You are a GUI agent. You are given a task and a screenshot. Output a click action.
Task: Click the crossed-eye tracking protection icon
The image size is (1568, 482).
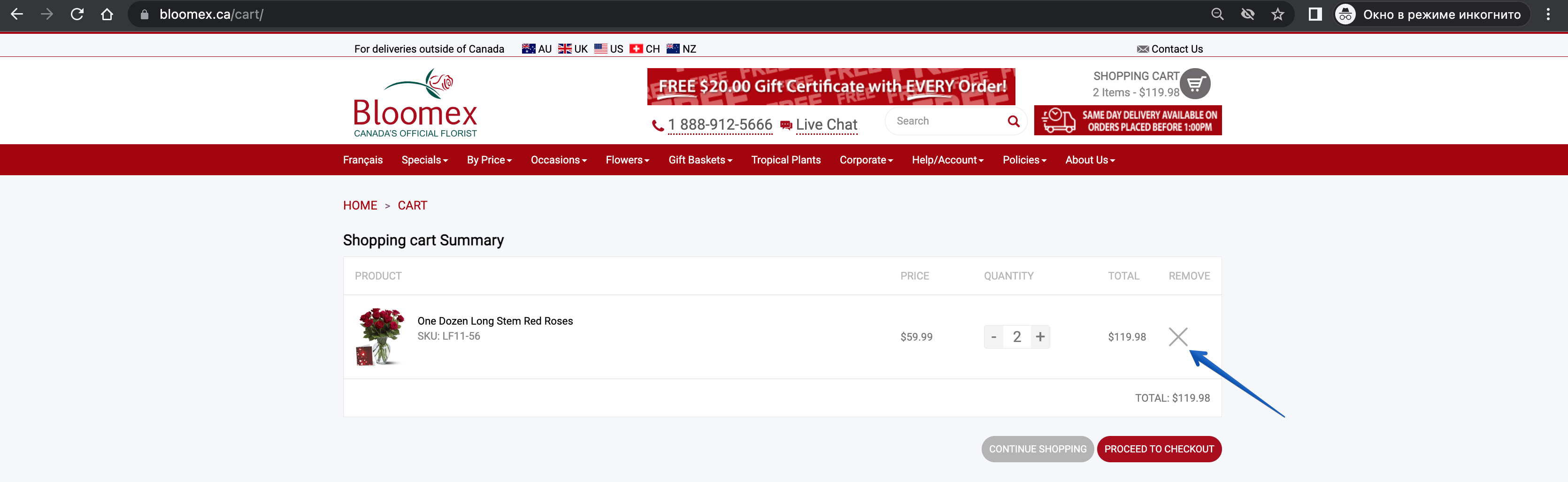1248,14
